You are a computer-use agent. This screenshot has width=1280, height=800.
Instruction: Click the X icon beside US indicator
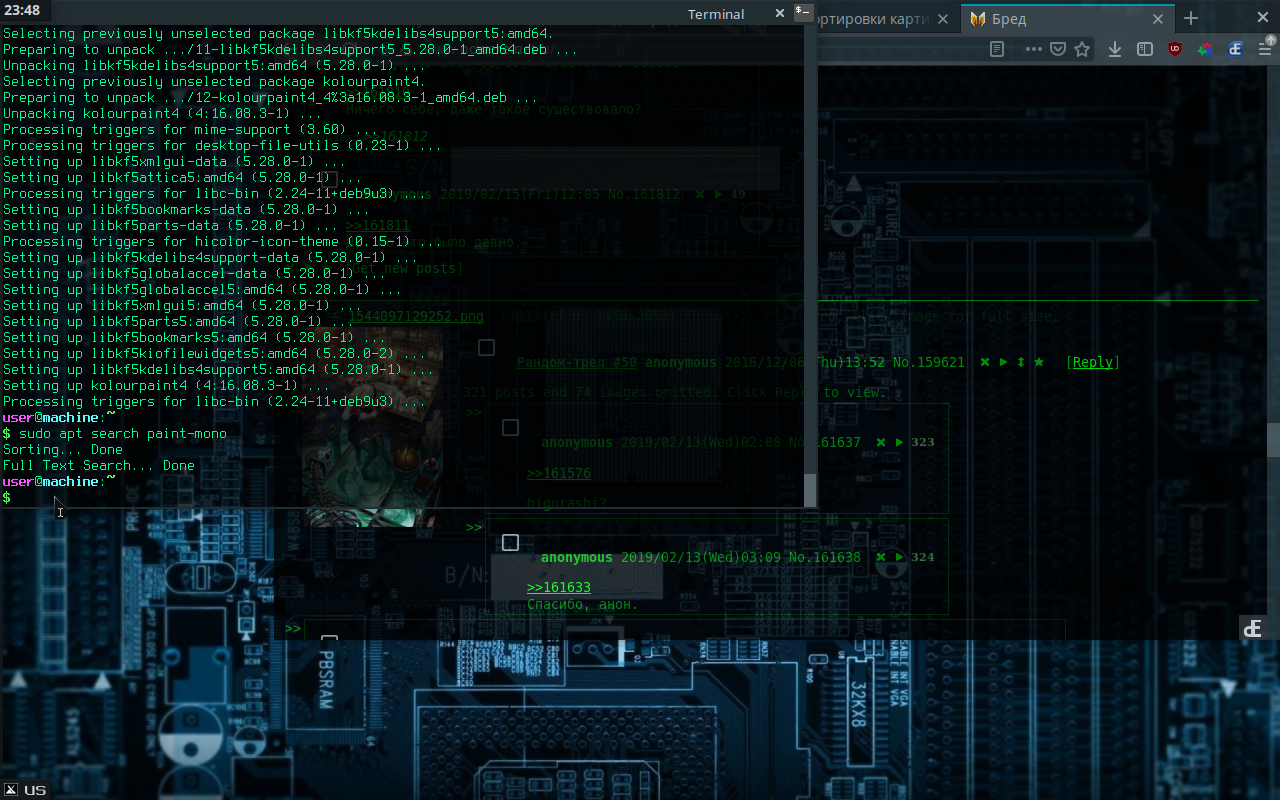pos(11,790)
